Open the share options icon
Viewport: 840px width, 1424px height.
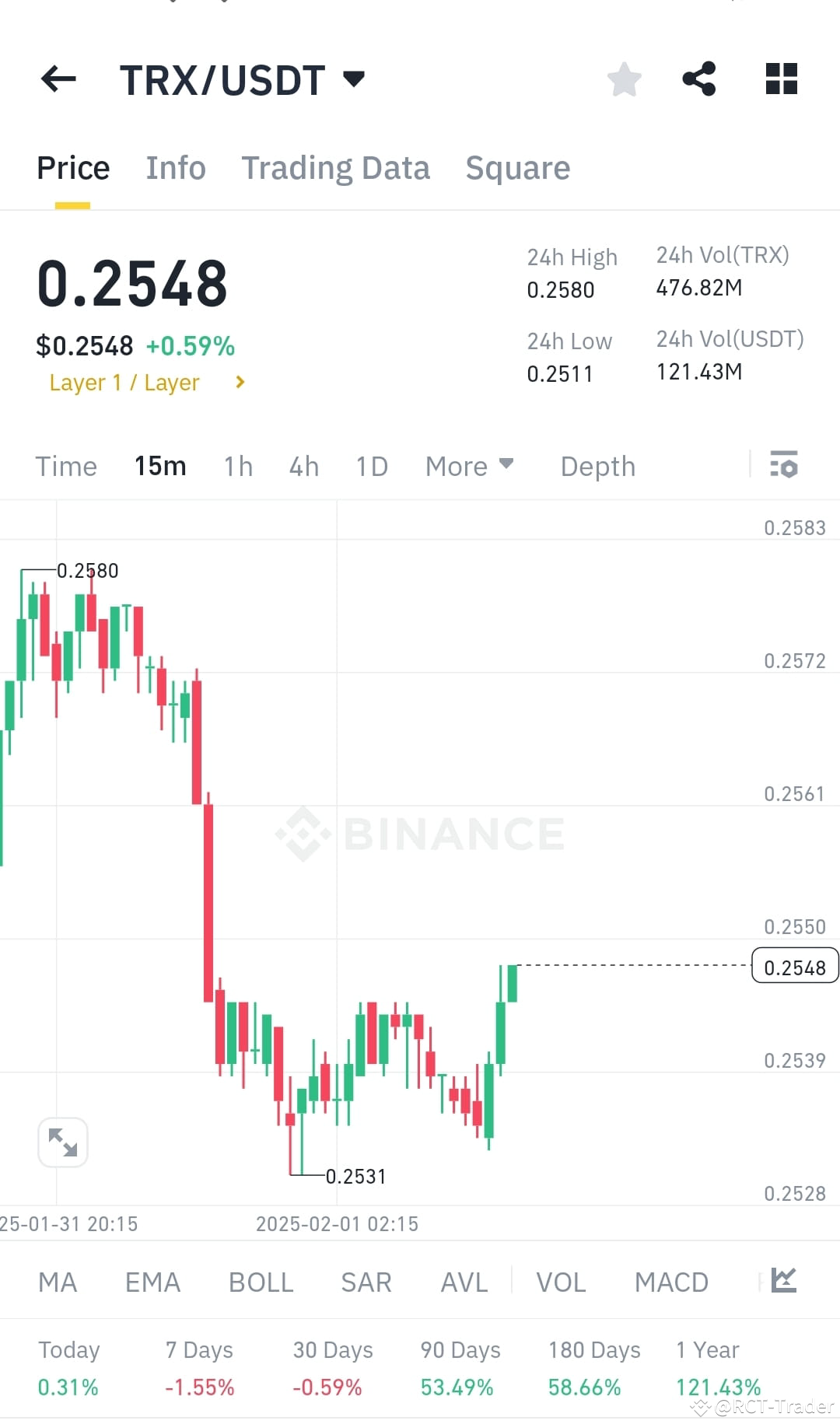point(698,79)
